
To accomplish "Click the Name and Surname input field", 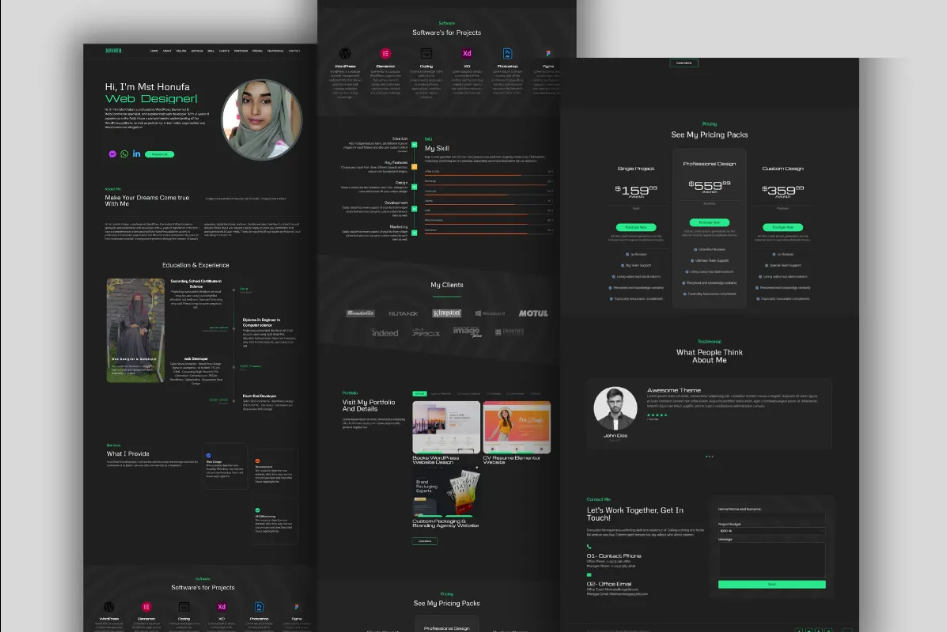I will coord(771,515).
